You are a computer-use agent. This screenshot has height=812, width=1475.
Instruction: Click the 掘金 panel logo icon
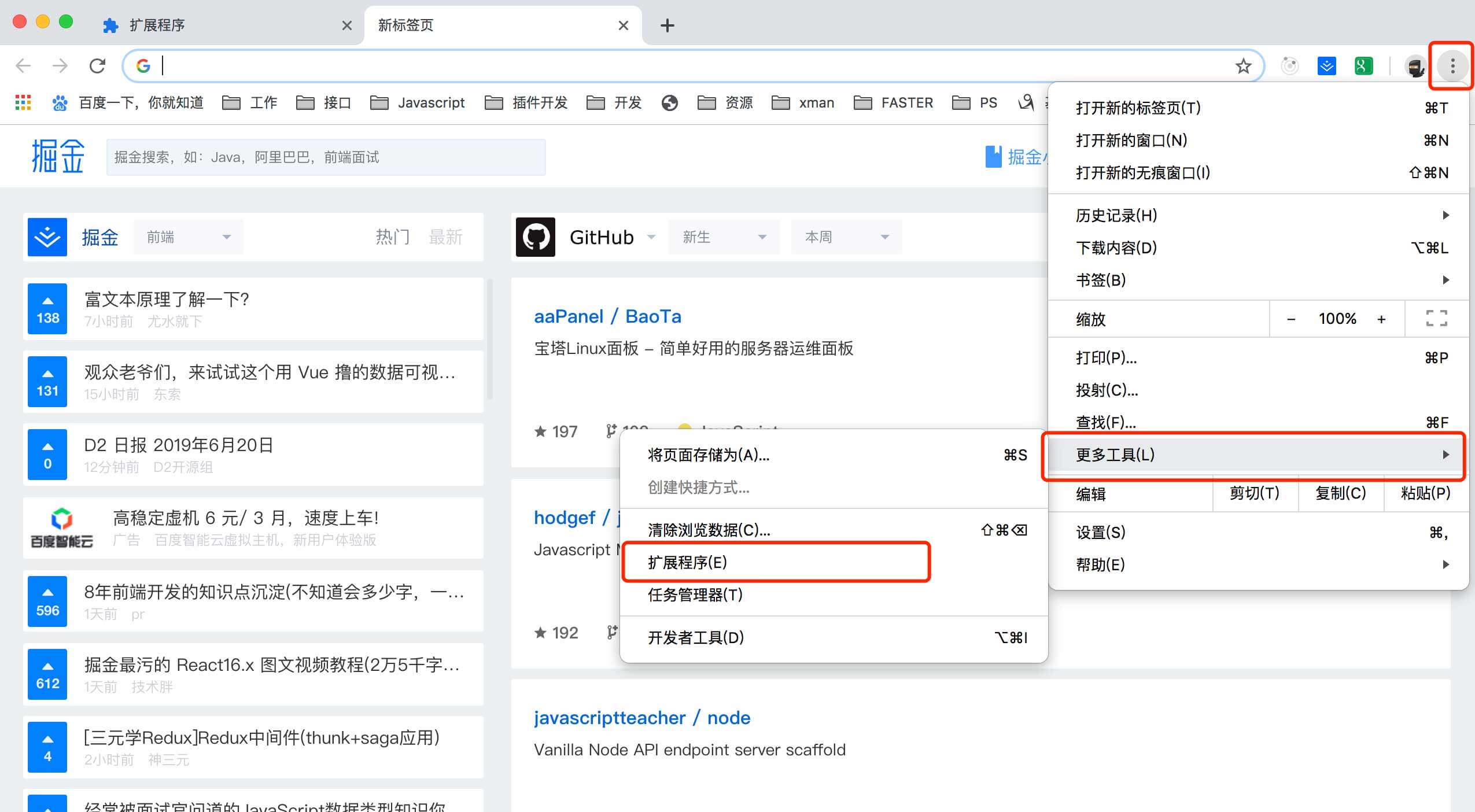[47, 237]
